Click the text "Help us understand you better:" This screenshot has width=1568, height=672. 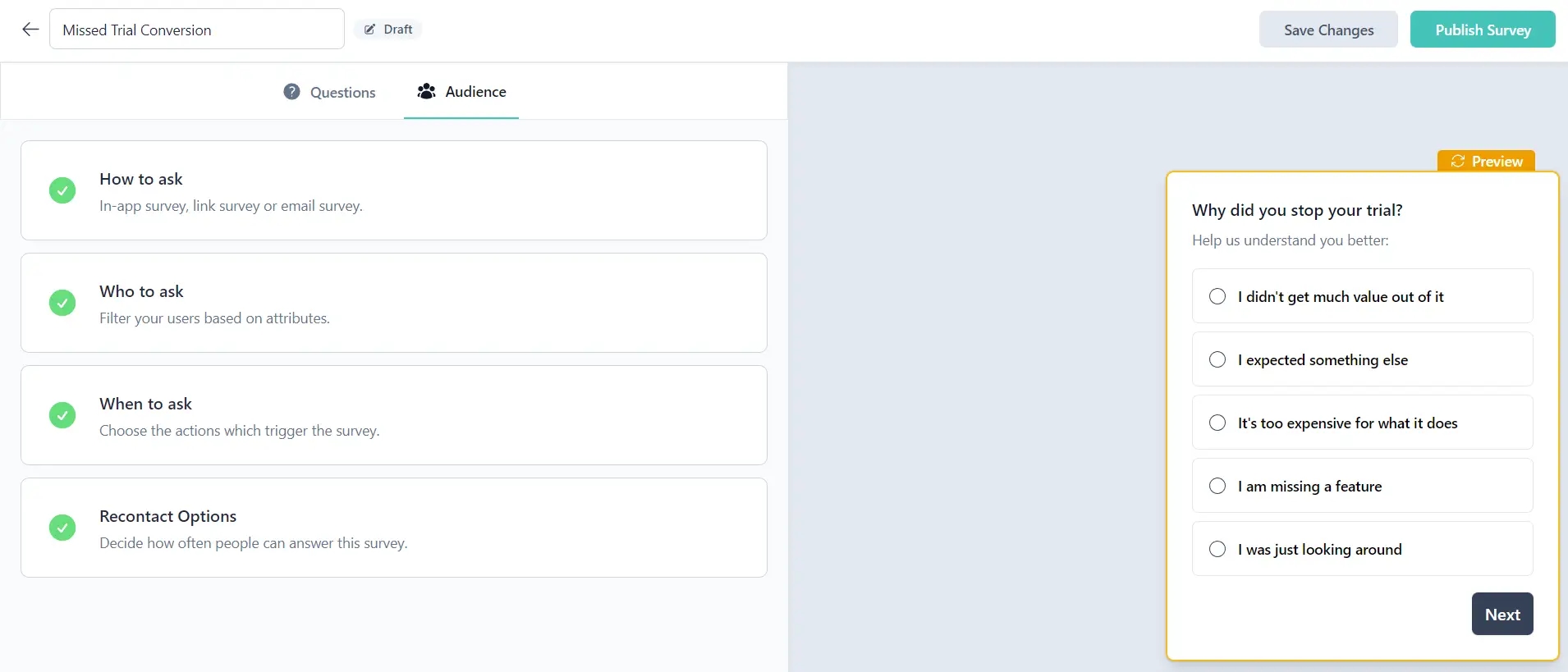coord(1291,240)
